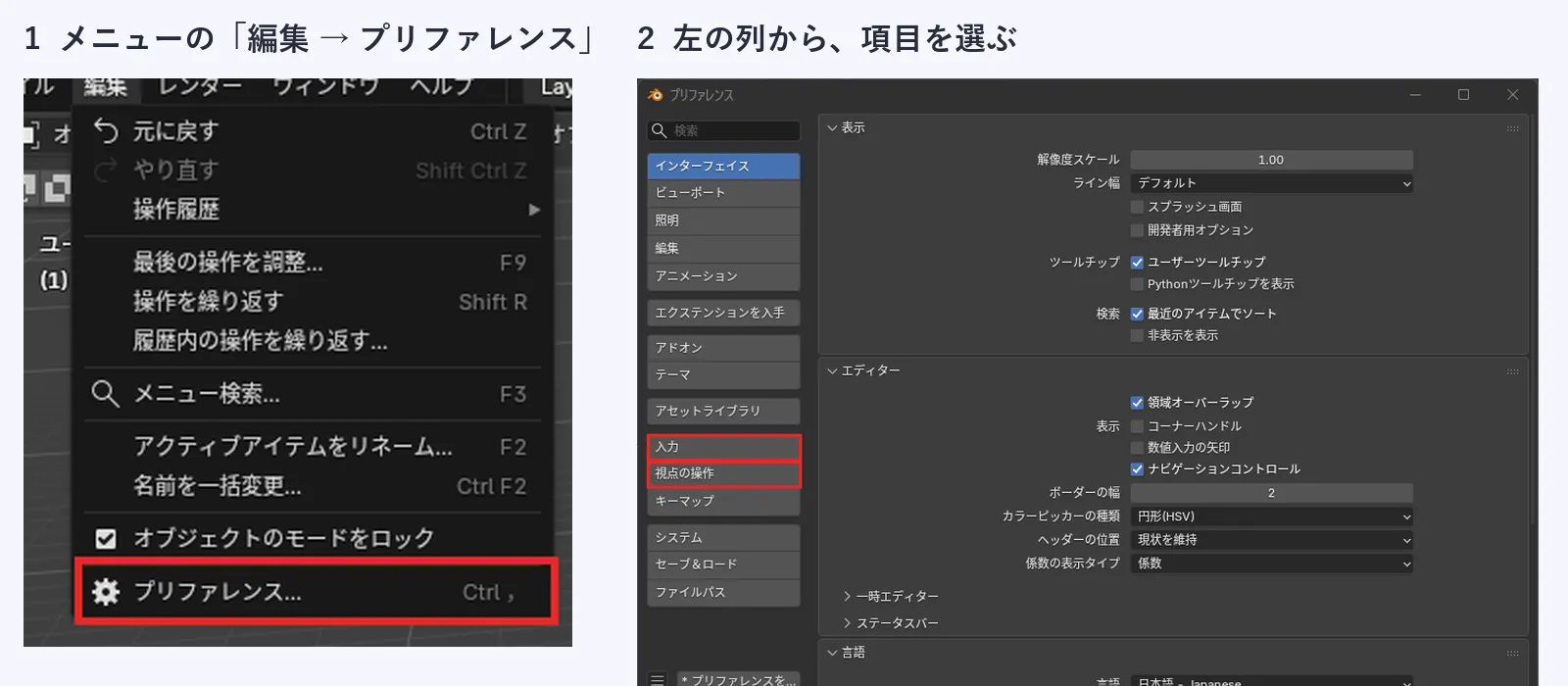1568x686 pixels.
Task: Disable the ナビゲーションコントロール checkbox
Action: point(1137,469)
